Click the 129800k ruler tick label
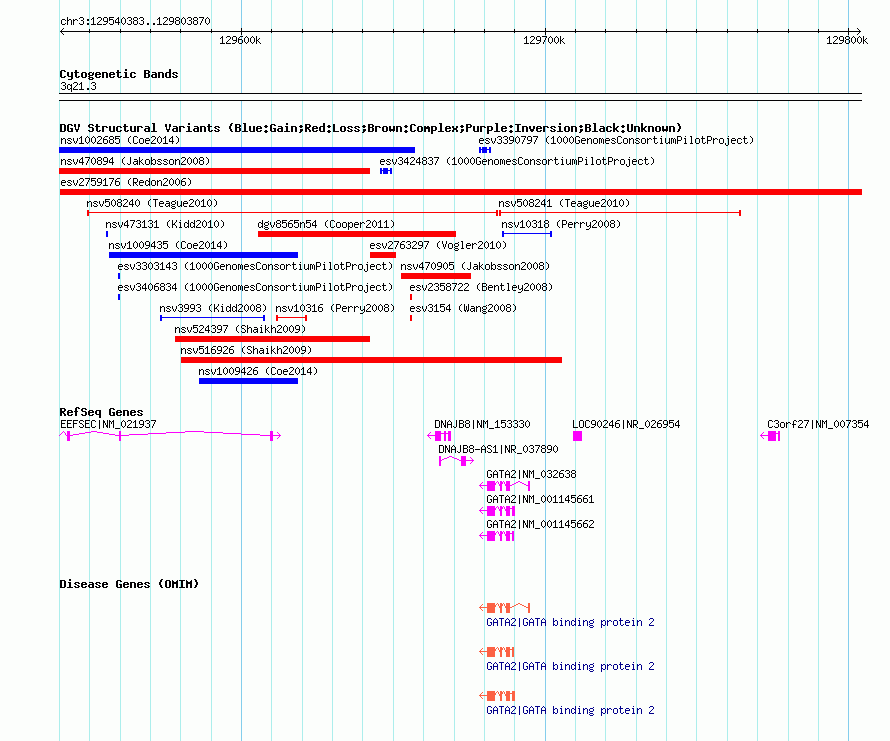The width and height of the screenshot is (890, 741). 847,40
